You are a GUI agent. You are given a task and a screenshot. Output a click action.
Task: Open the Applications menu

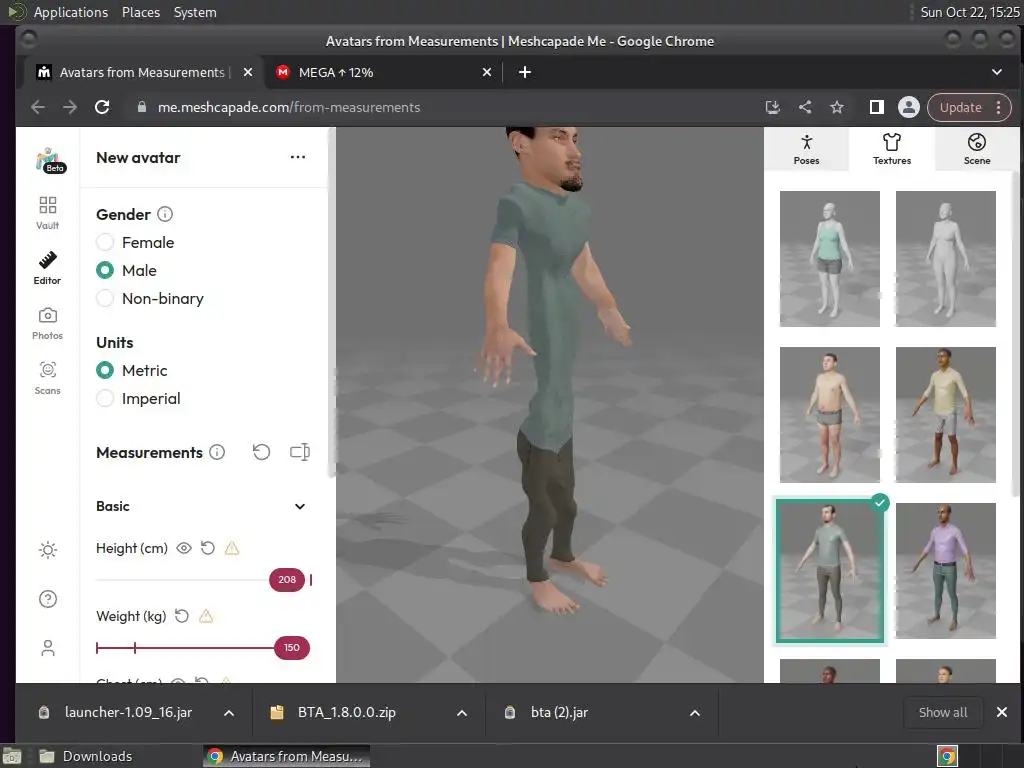[71, 12]
